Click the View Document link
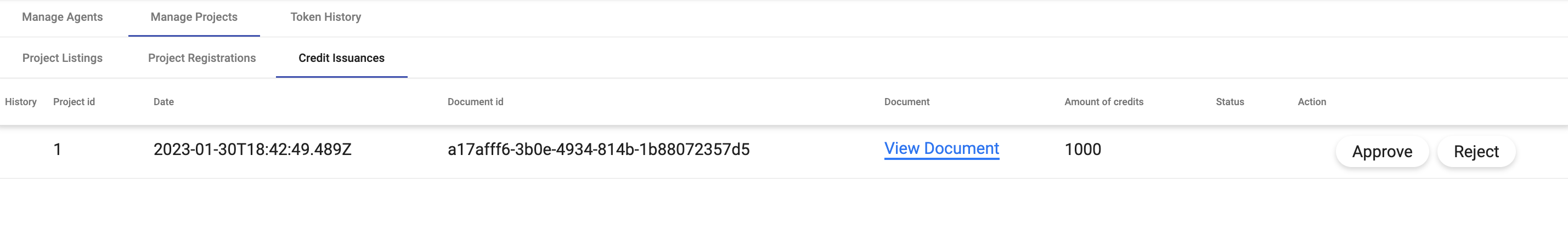 click(x=941, y=149)
